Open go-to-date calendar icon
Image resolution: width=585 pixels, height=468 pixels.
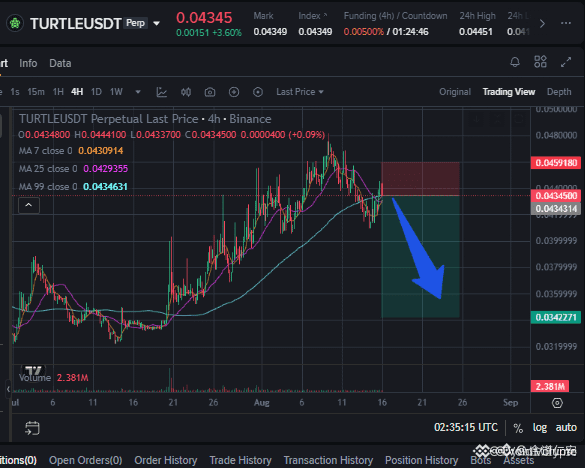pos(32,428)
